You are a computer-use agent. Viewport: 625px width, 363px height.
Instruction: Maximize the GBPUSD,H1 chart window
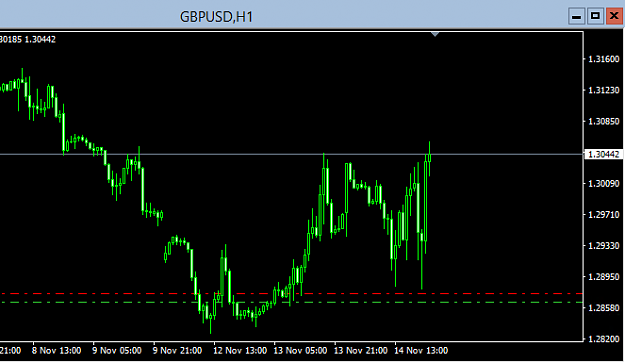pyautogui.click(x=596, y=16)
